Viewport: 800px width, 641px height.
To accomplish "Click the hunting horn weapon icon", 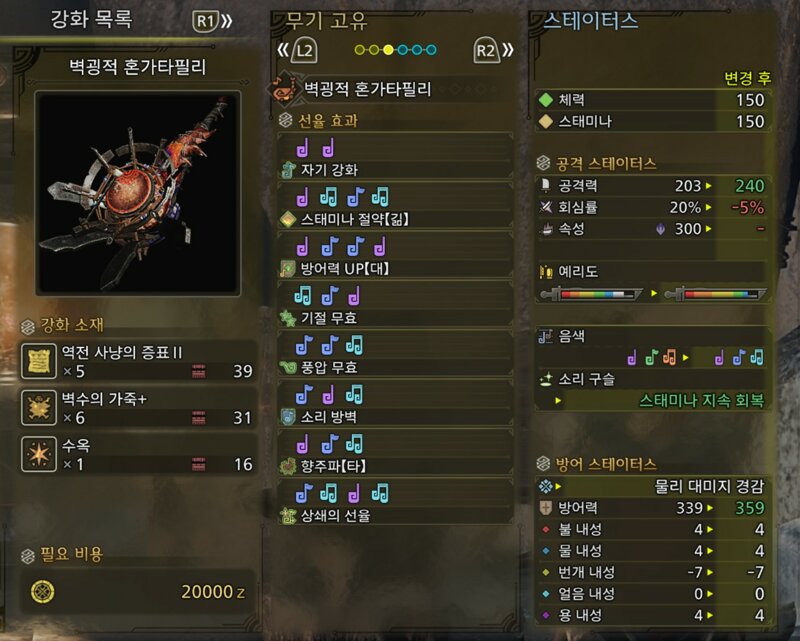I will 285,89.
